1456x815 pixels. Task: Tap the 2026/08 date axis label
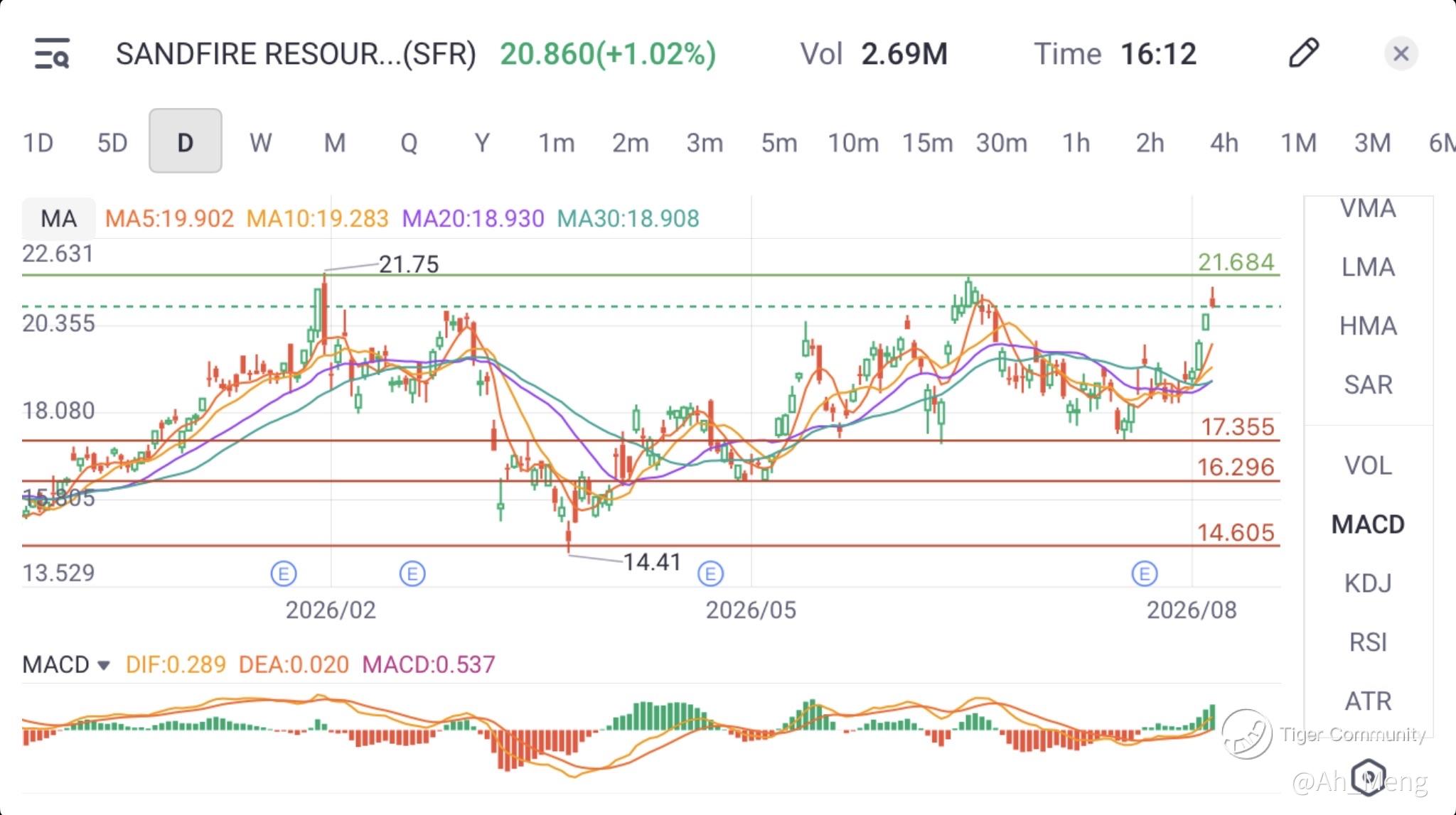click(1192, 610)
